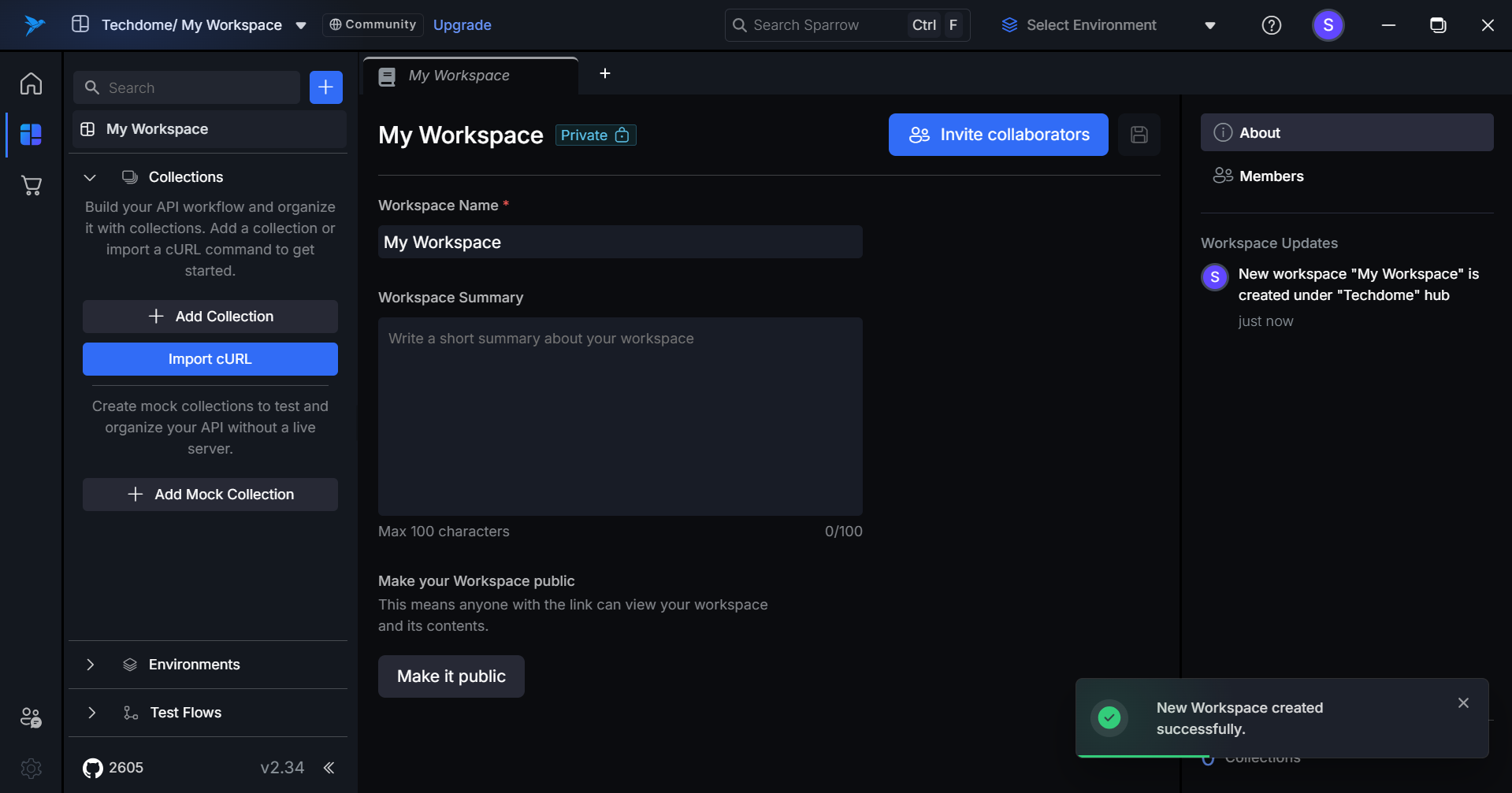
Task: Open a new tab with the plus button
Action: (x=605, y=73)
